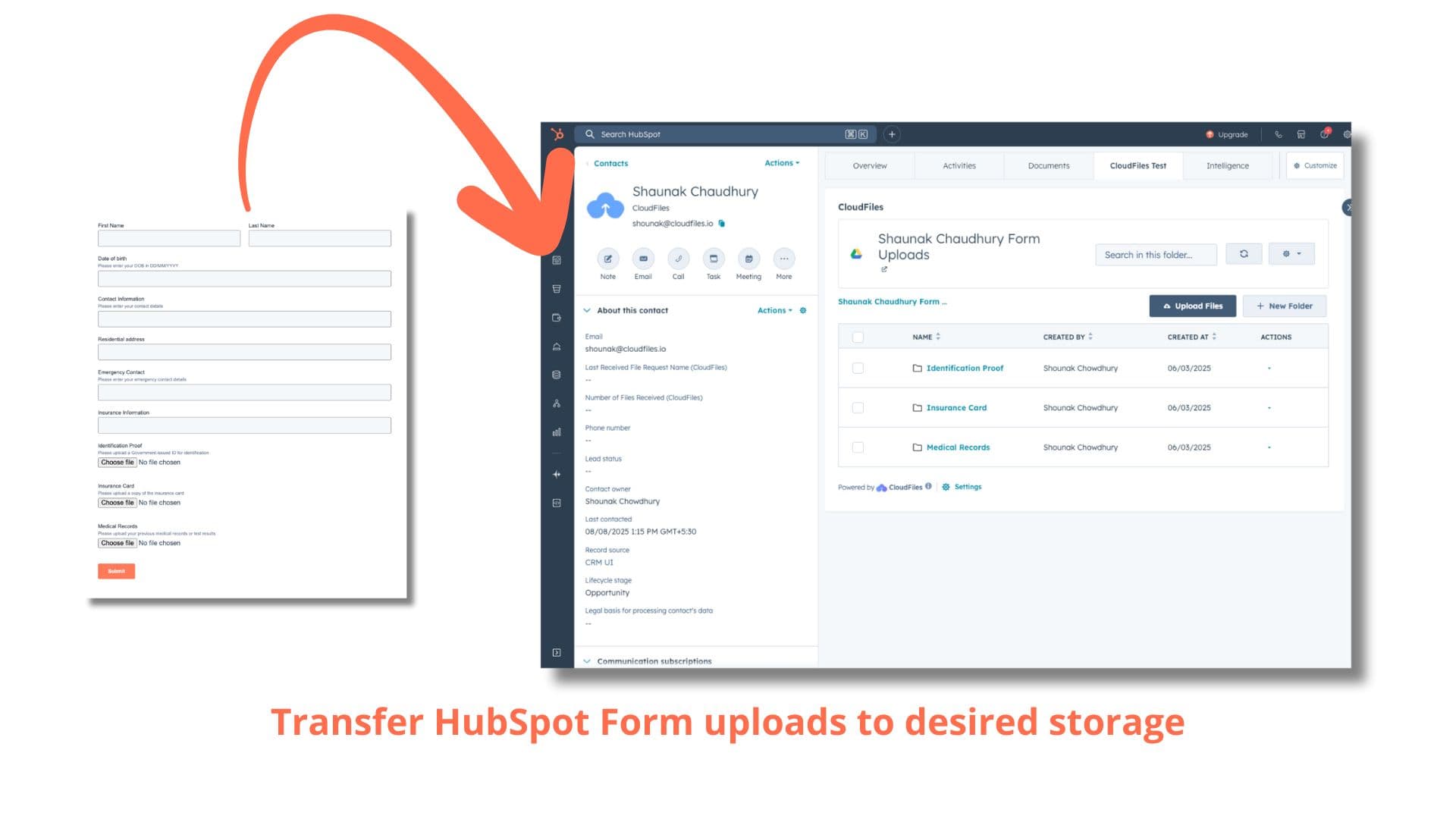This screenshot has width=1456, height=819.
Task: Go back via the Contacts link
Action: (x=610, y=163)
